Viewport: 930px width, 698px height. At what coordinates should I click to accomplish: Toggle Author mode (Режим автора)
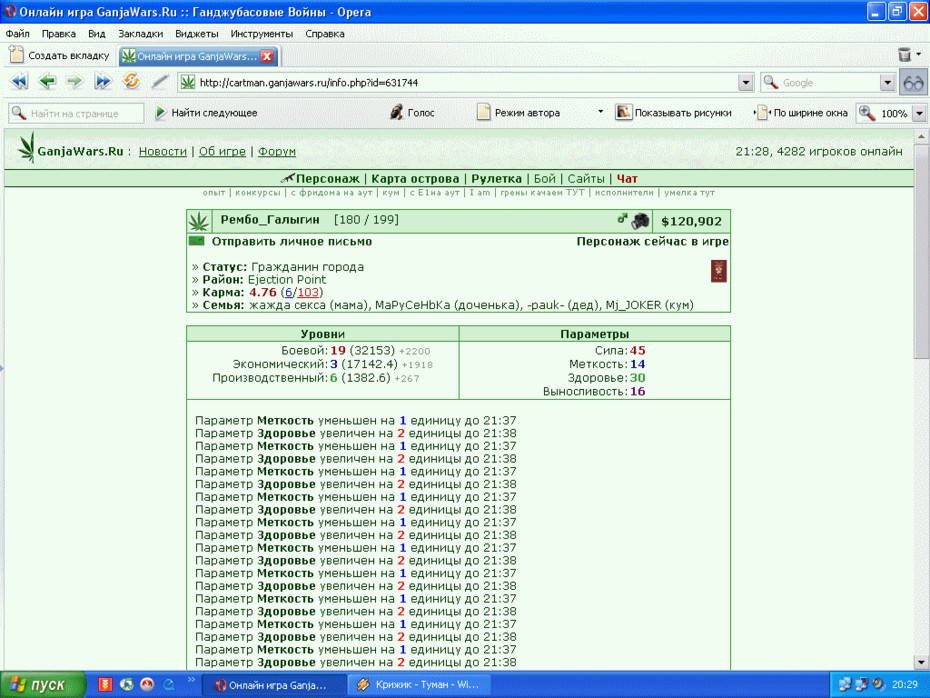518,113
